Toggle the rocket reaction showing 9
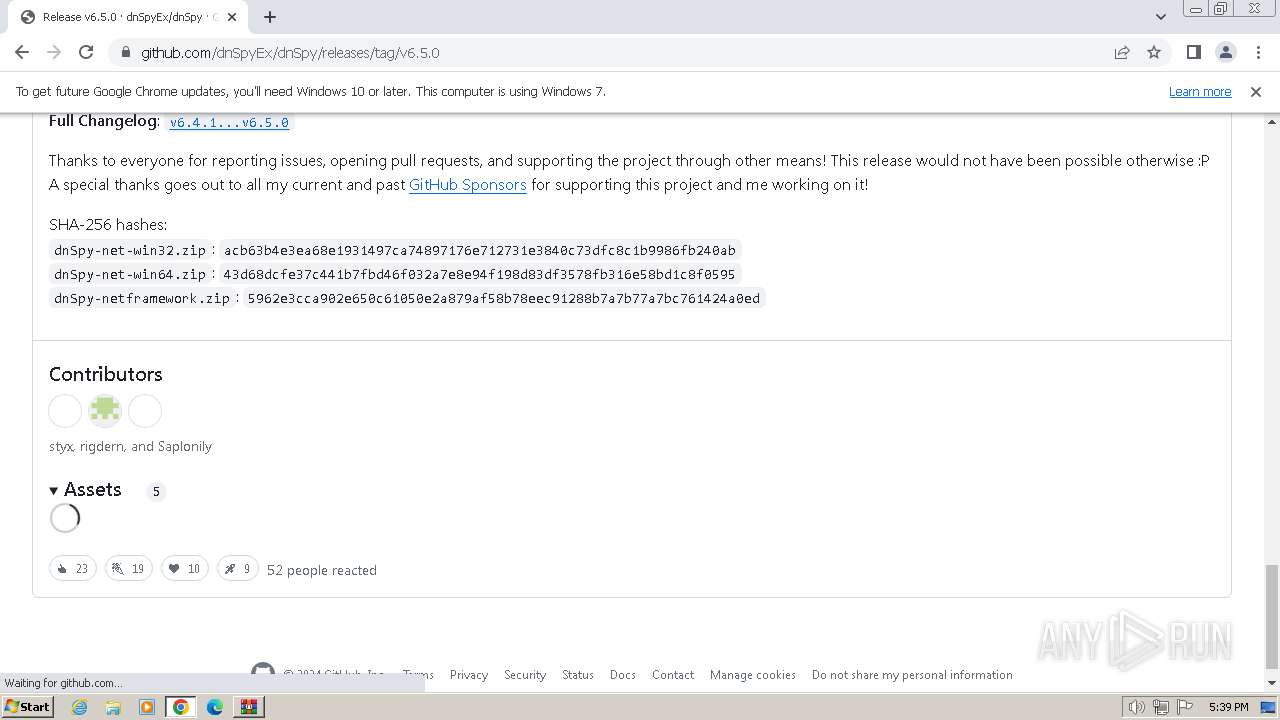Screen dimensions: 1280x720 point(238,569)
